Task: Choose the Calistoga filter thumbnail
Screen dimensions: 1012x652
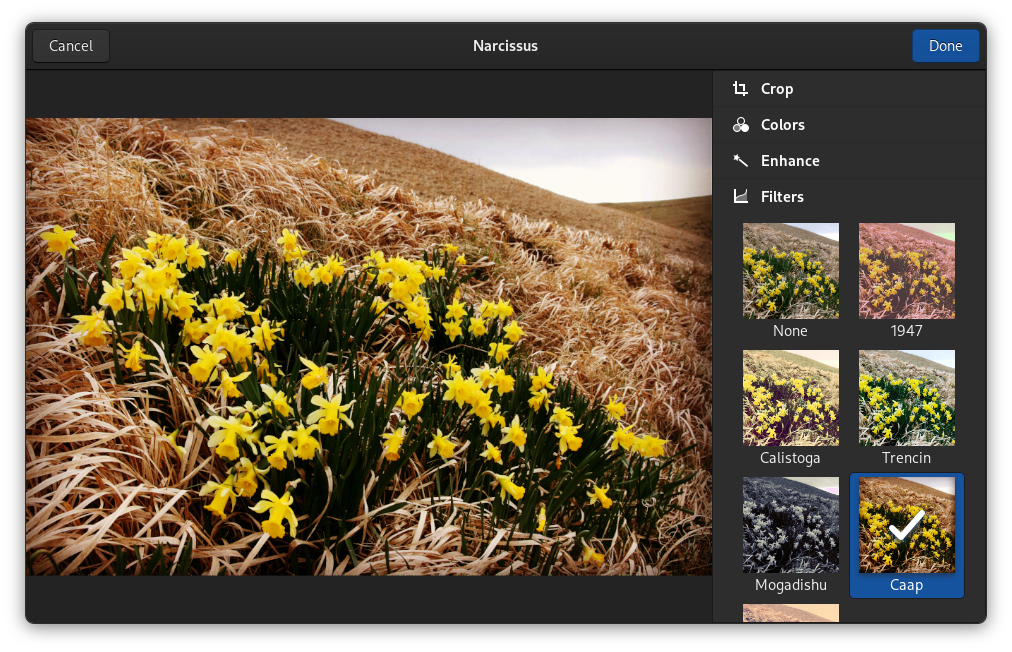Action: click(x=790, y=398)
